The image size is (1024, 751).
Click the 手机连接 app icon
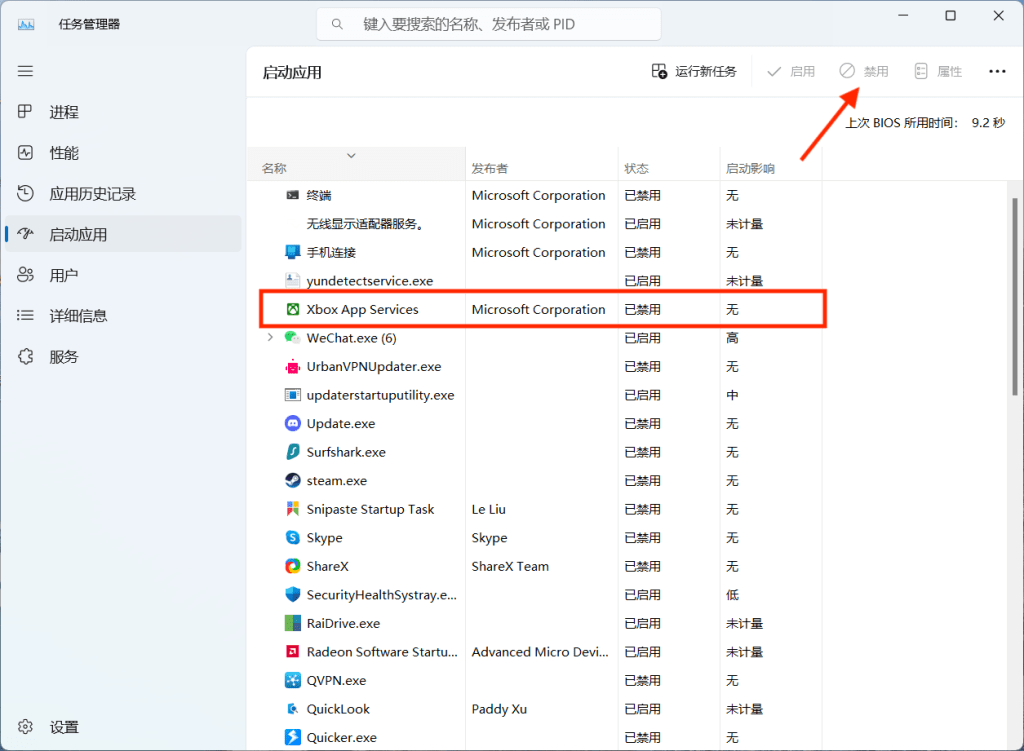click(x=293, y=252)
